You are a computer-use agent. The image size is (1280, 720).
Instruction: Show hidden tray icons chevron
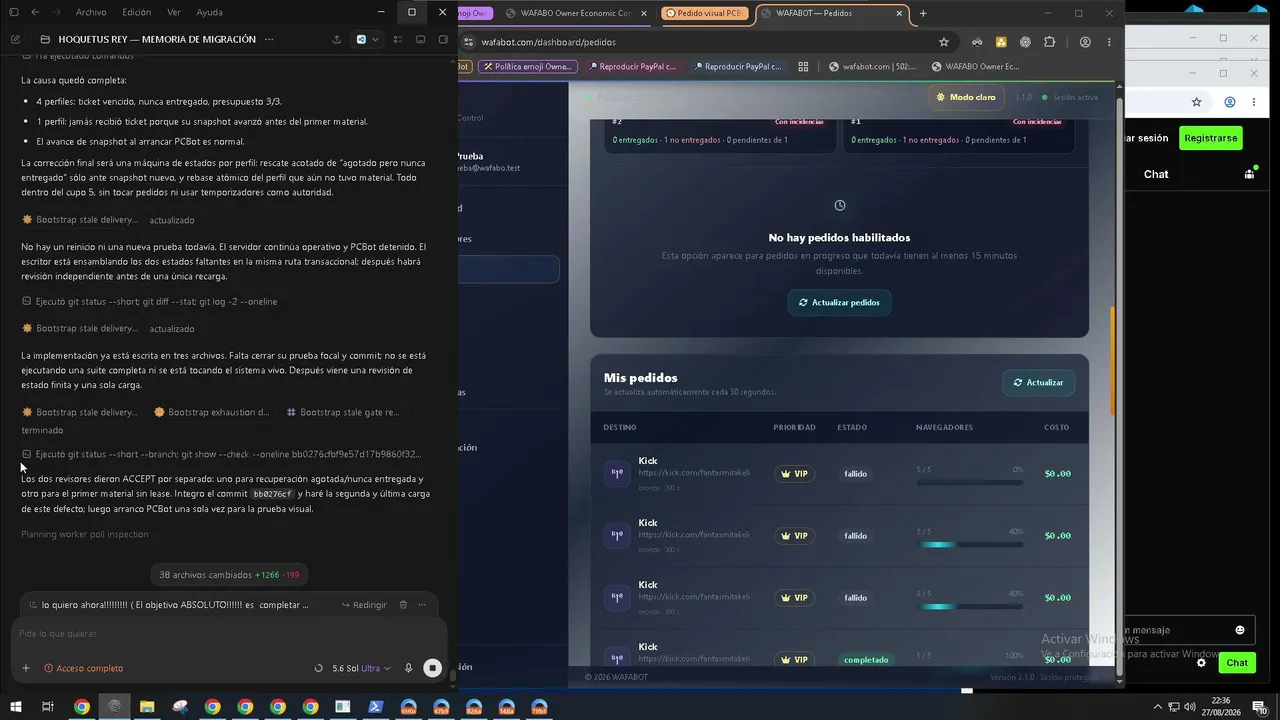click(x=1160, y=706)
